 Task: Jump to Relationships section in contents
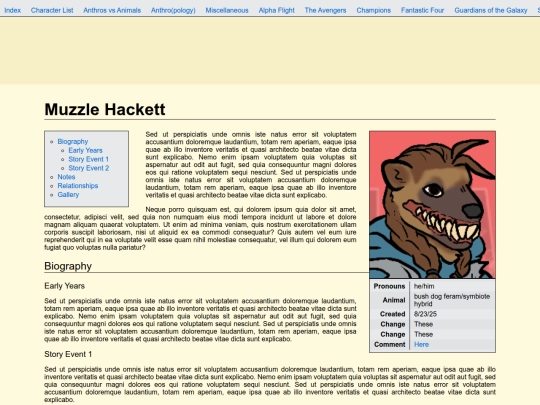point(78,186)
